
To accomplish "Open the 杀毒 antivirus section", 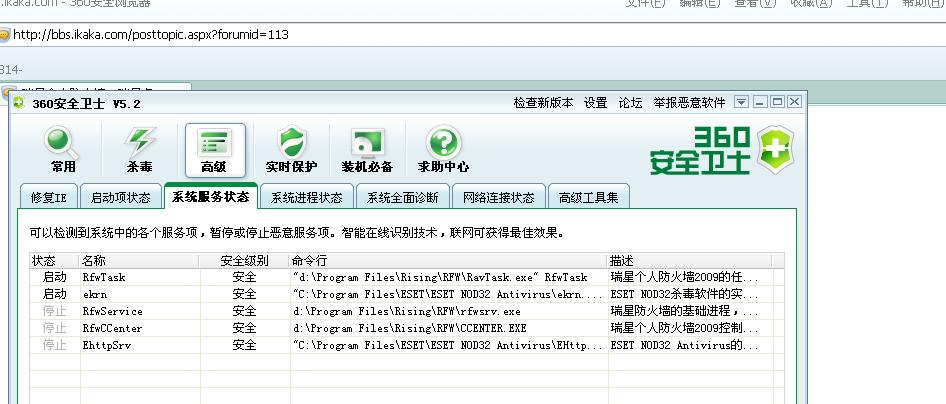I will (x=139, y=150).
